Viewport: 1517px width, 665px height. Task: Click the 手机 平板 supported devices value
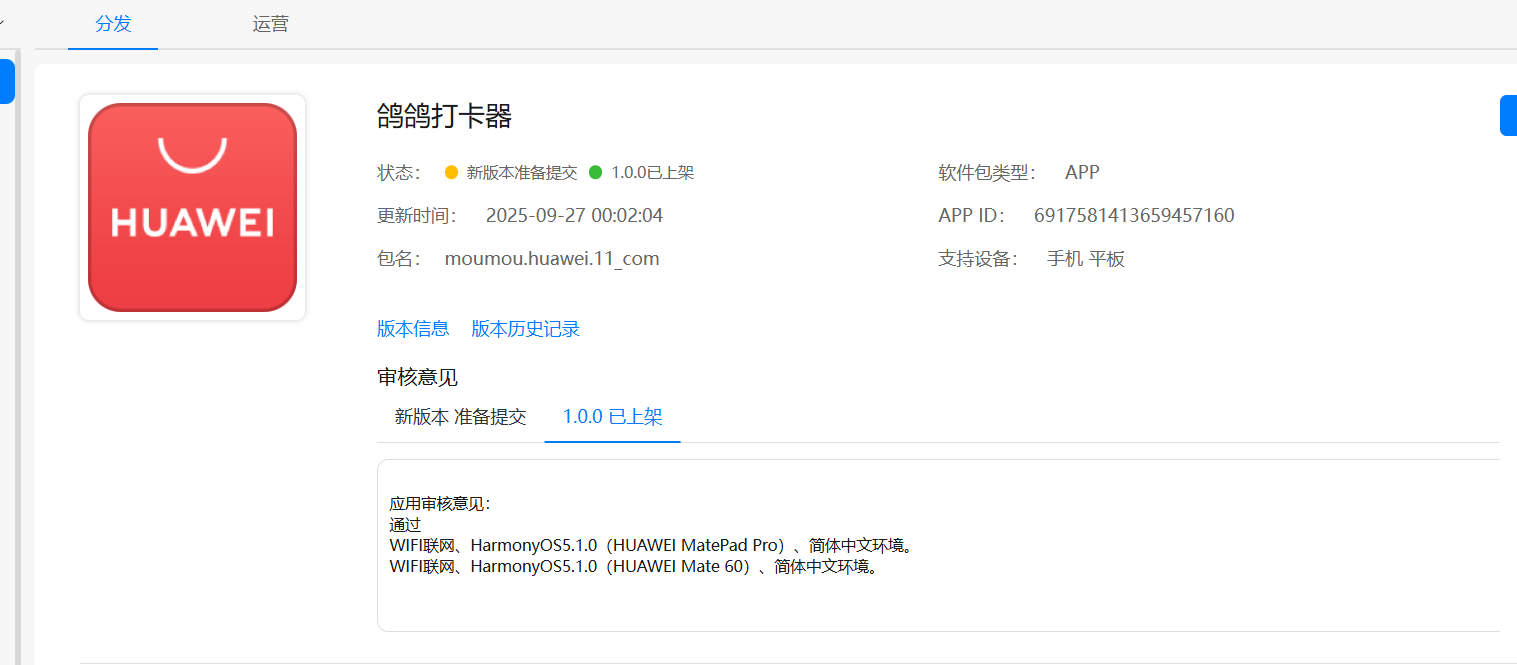click(x=1085, y=259)
